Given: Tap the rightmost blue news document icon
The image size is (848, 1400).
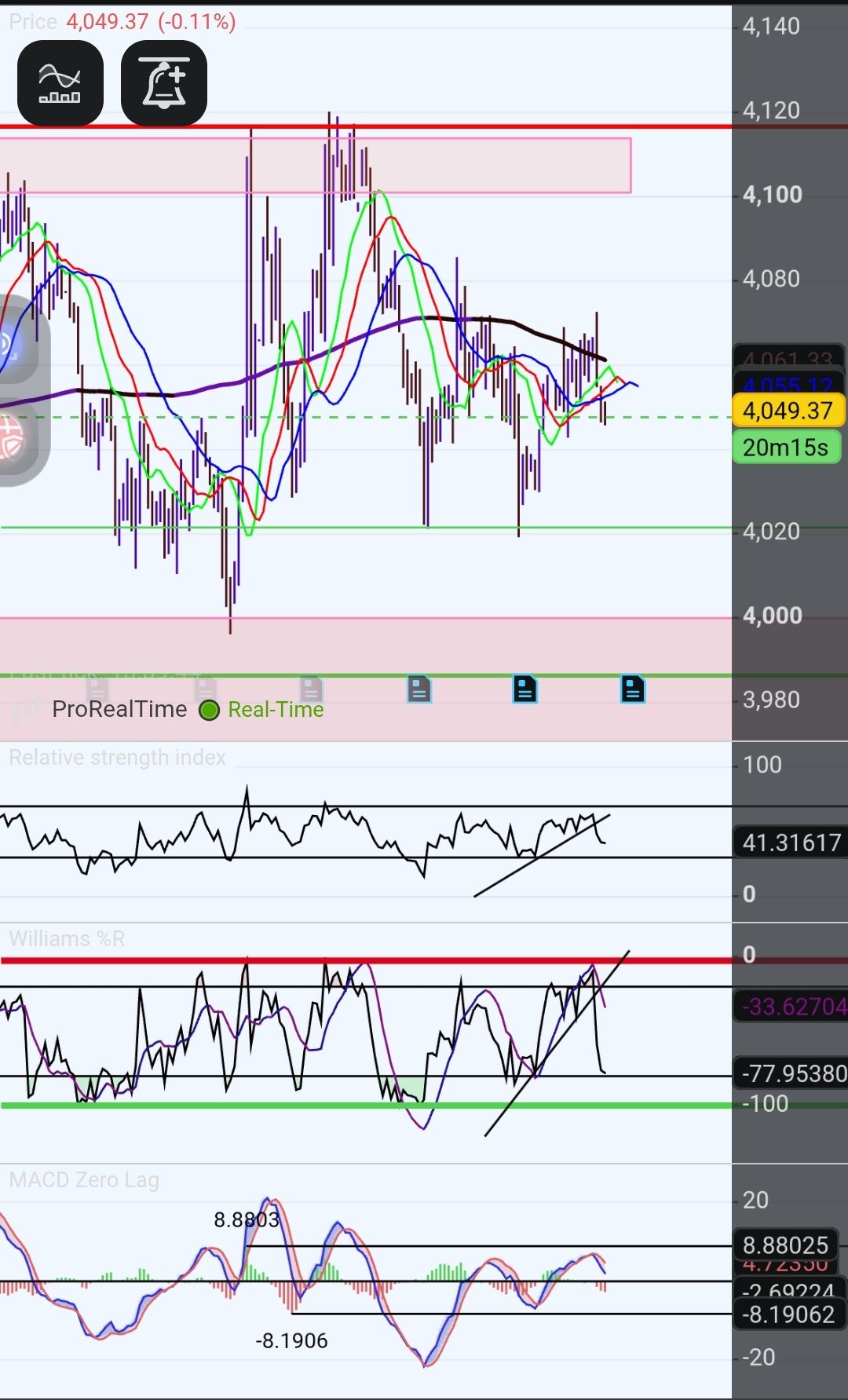Looking at the screenshot, I should tap(633, 689).
